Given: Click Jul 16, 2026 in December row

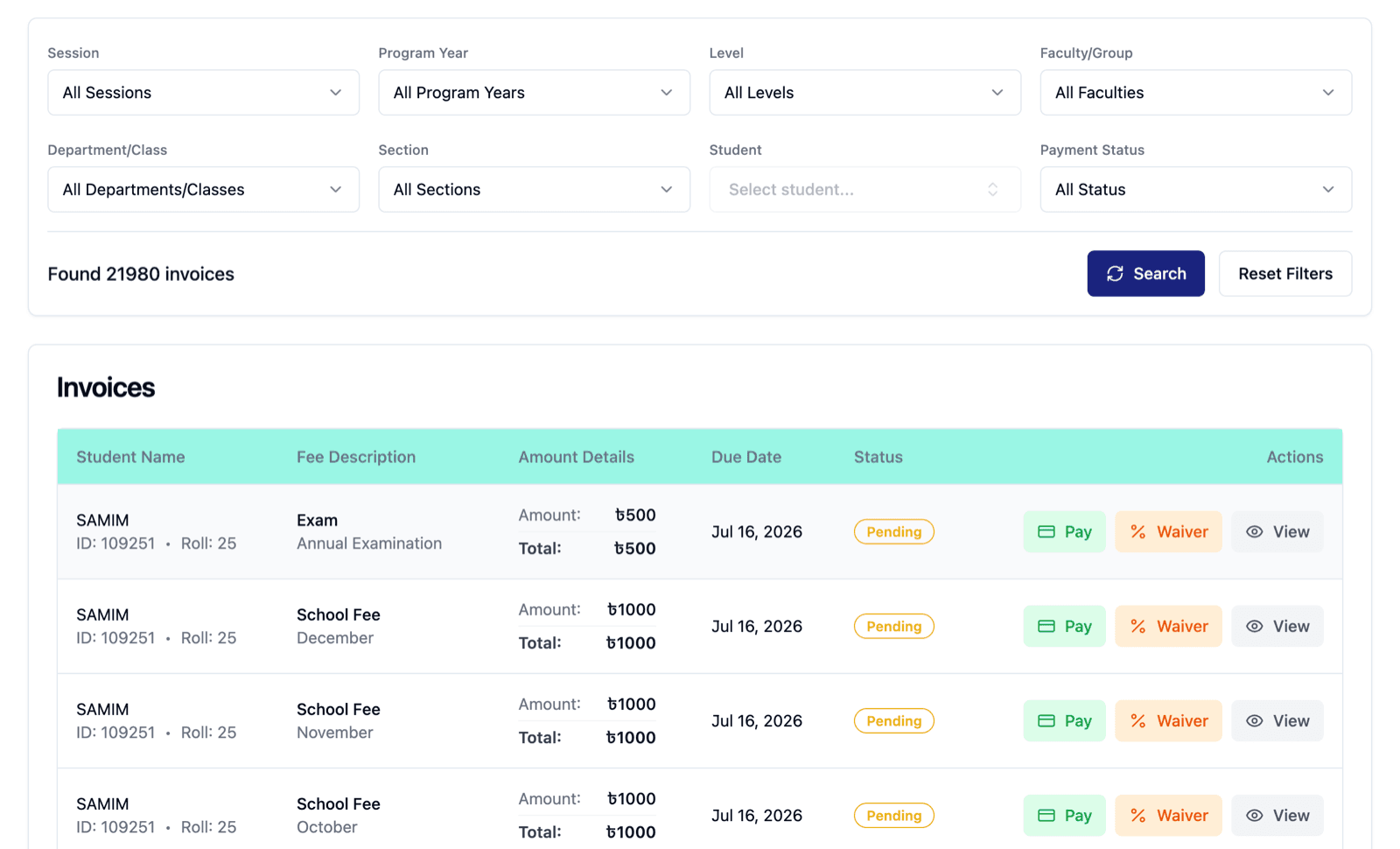Looking at the screenshot, I should (x=757, y=627).
